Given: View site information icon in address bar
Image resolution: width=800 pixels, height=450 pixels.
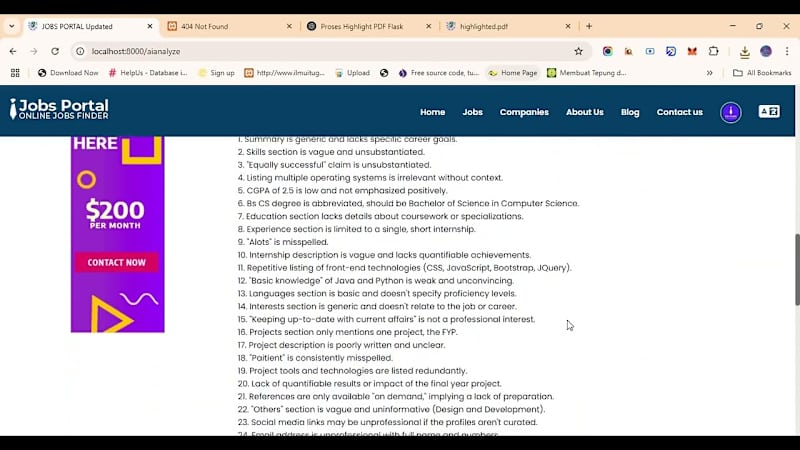Looking at the screenshot, I should 80,51.
